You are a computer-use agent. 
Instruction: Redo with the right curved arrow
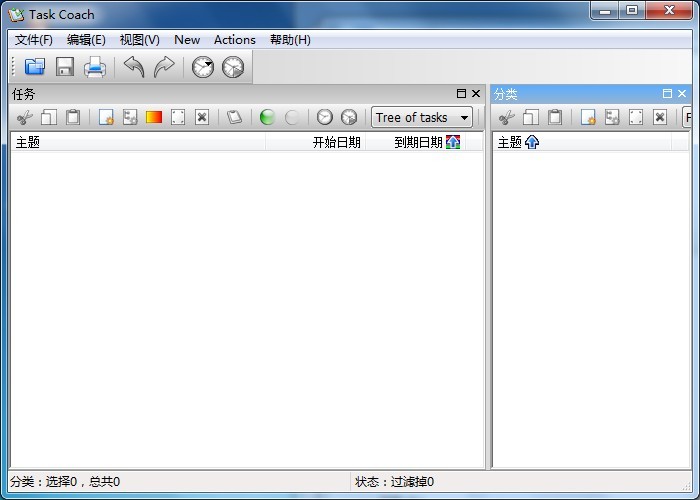click(x=164, y=67)
